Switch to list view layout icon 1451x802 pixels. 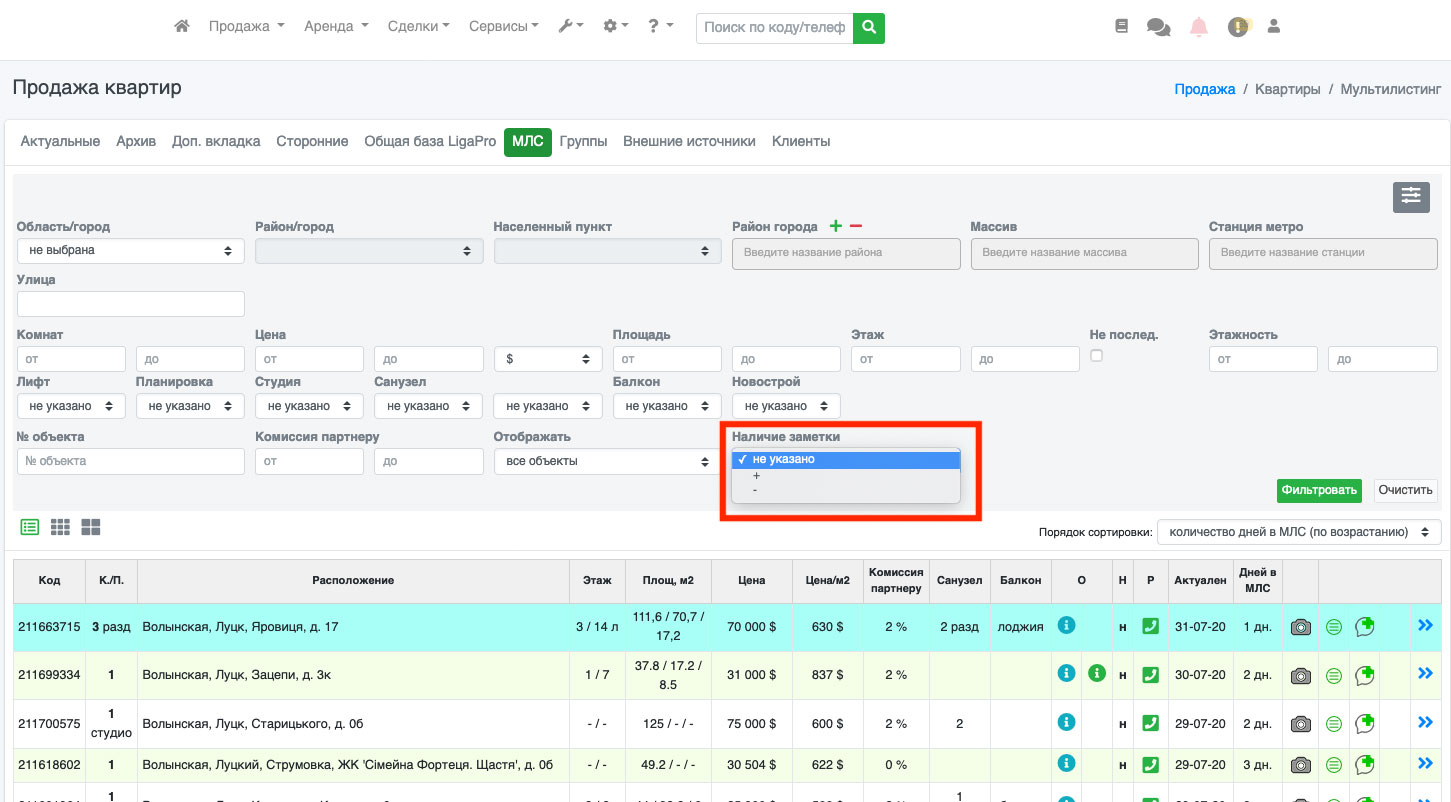pos(30,527)
